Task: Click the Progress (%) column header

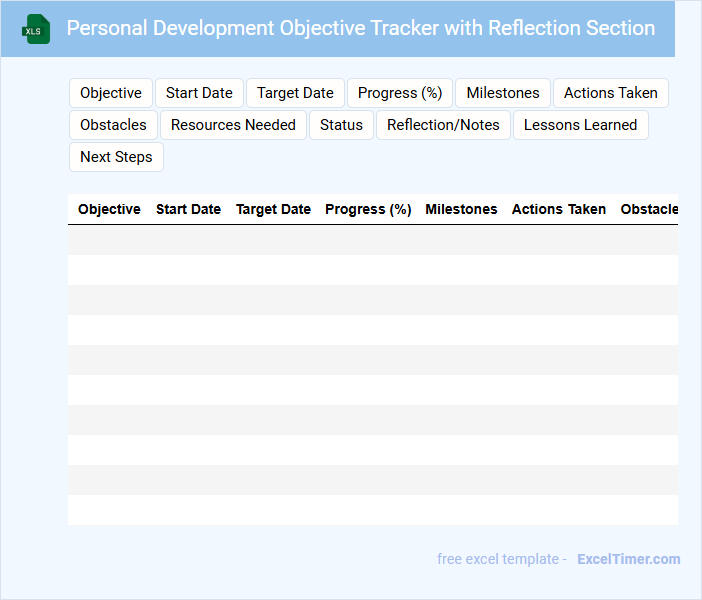Action: [368, 210]
